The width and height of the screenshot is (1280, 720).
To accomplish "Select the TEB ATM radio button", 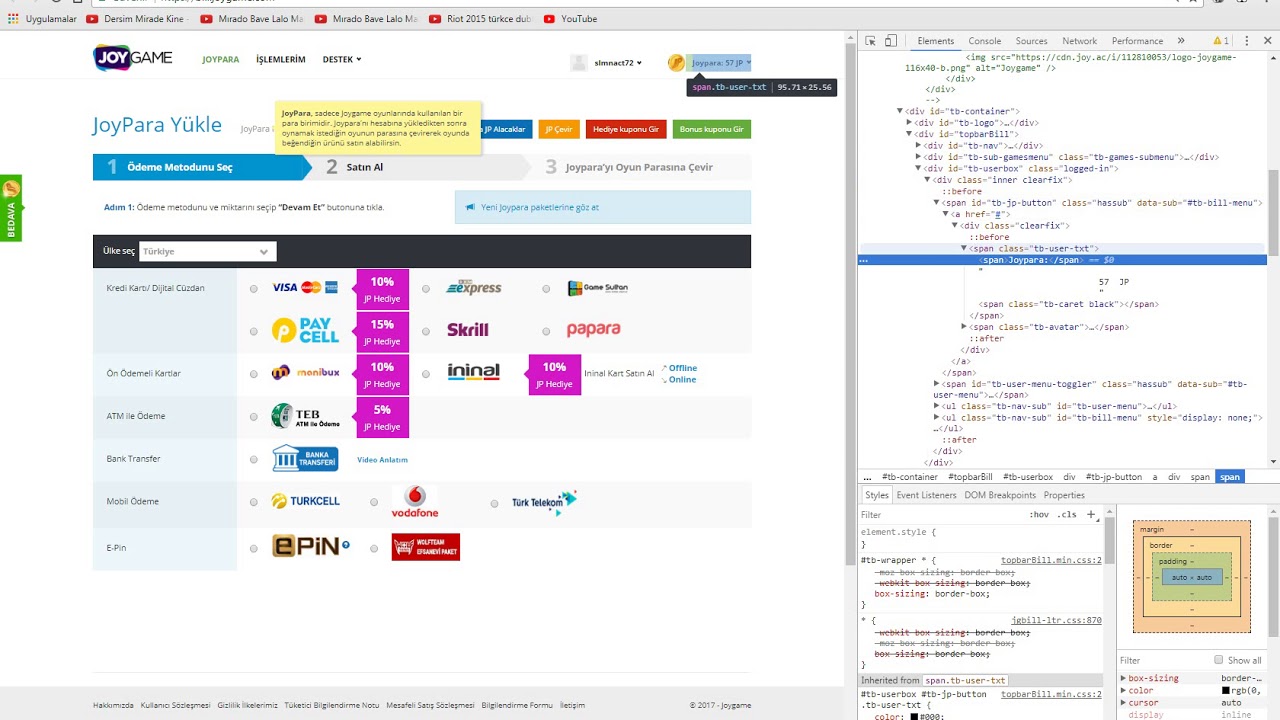I will pos(254,417).
